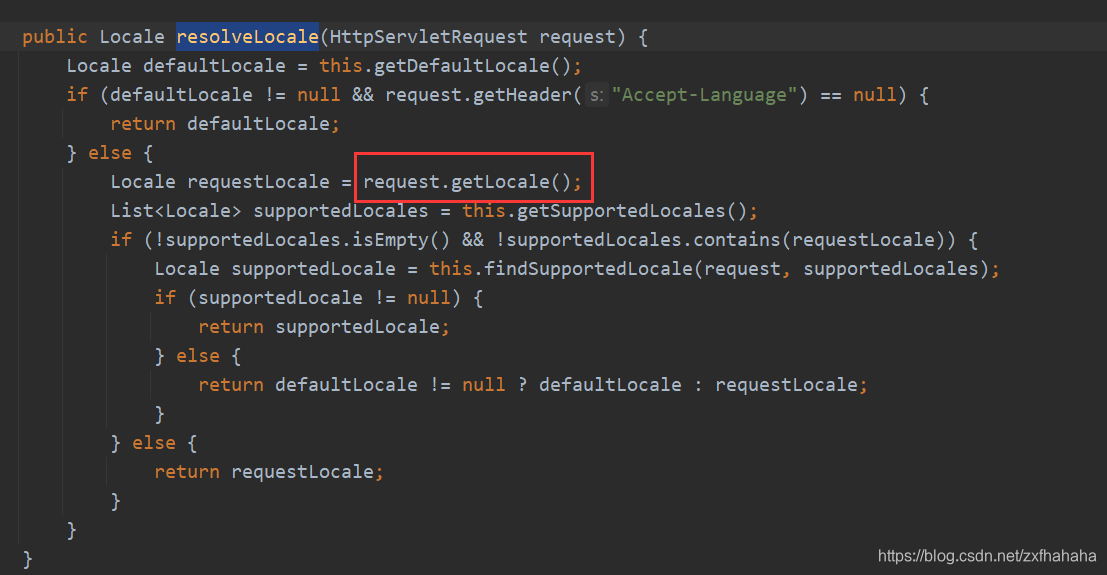Click the isEmpty() method call
Image resolution: width=1107 pixels, height=575 pixels.
click(x=400, y=239)
